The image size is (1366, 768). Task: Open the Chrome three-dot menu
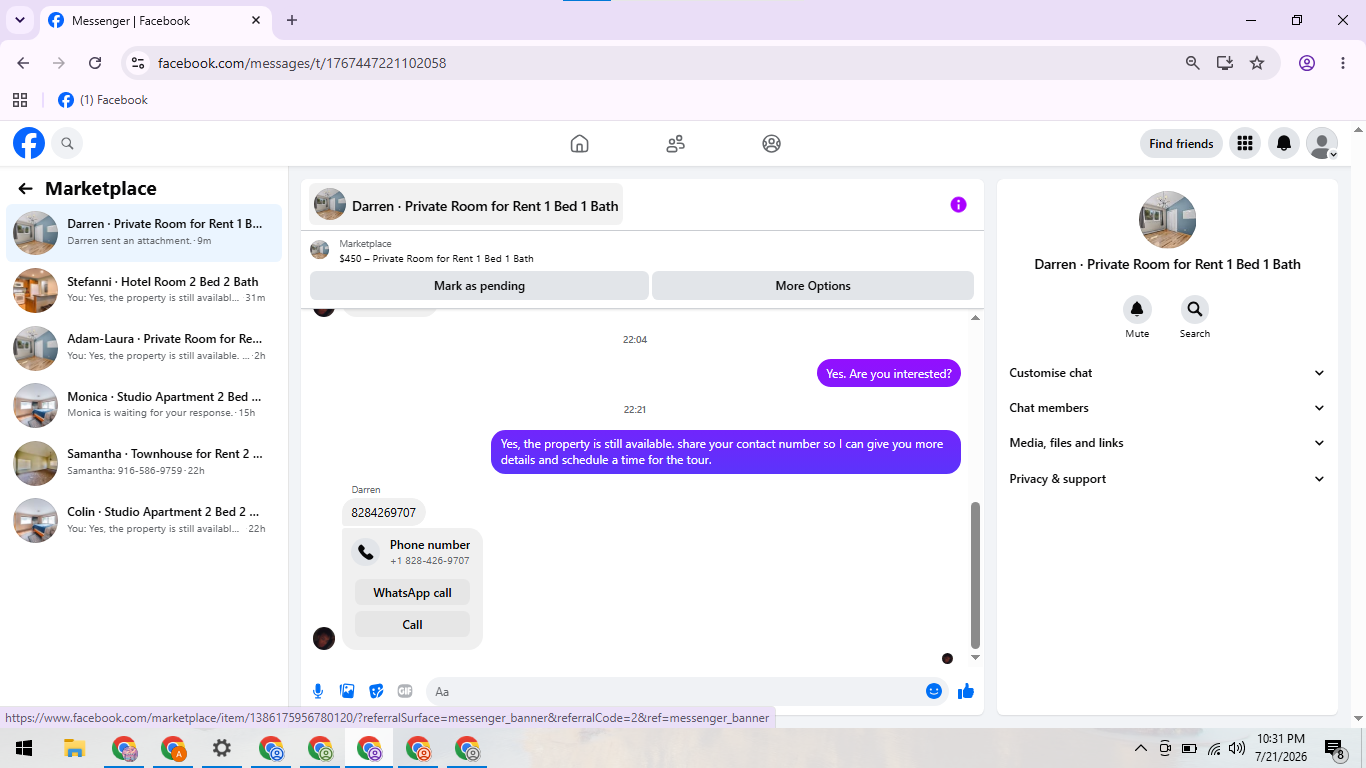click(x=1343, y=63)
